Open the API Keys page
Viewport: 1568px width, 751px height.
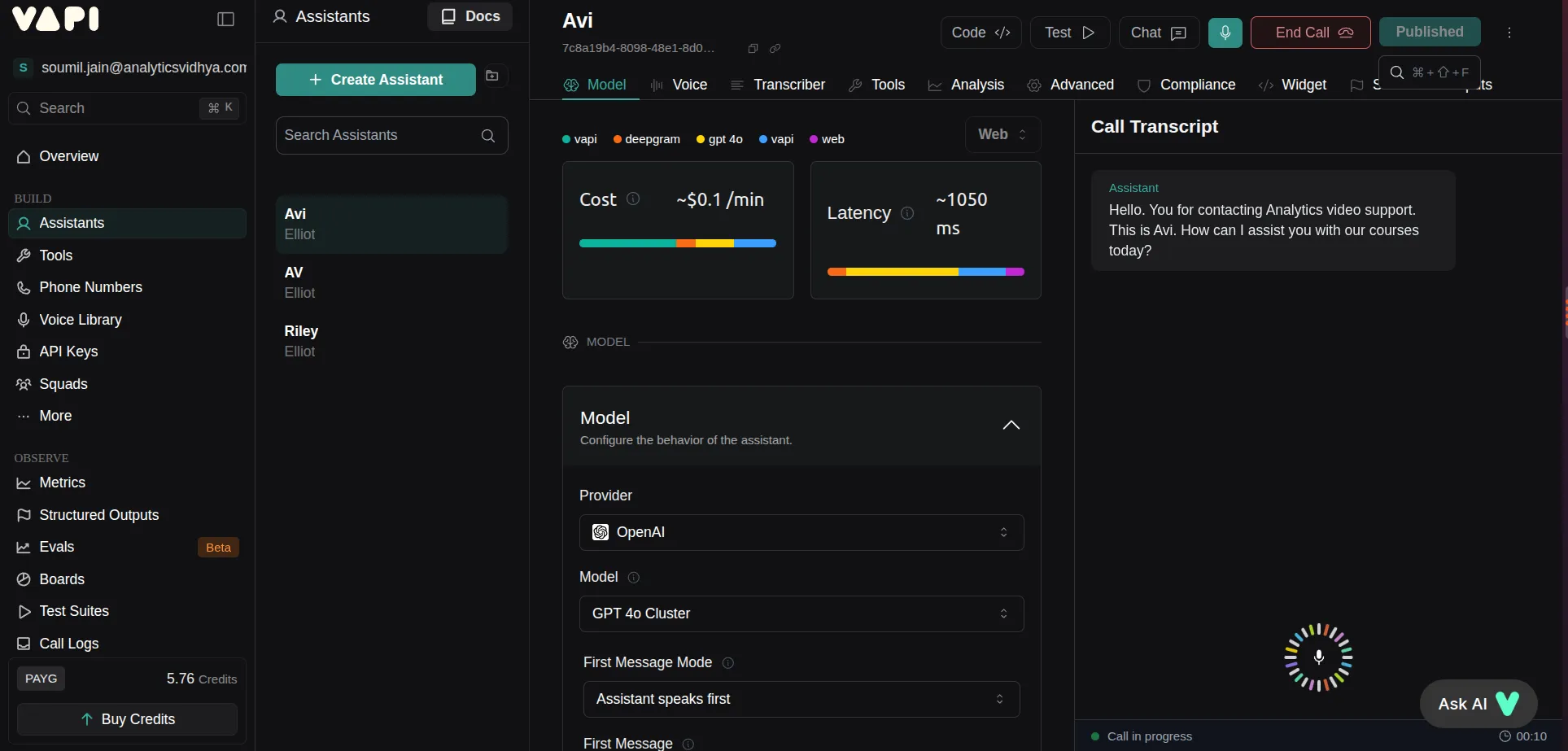click(68, 351)
